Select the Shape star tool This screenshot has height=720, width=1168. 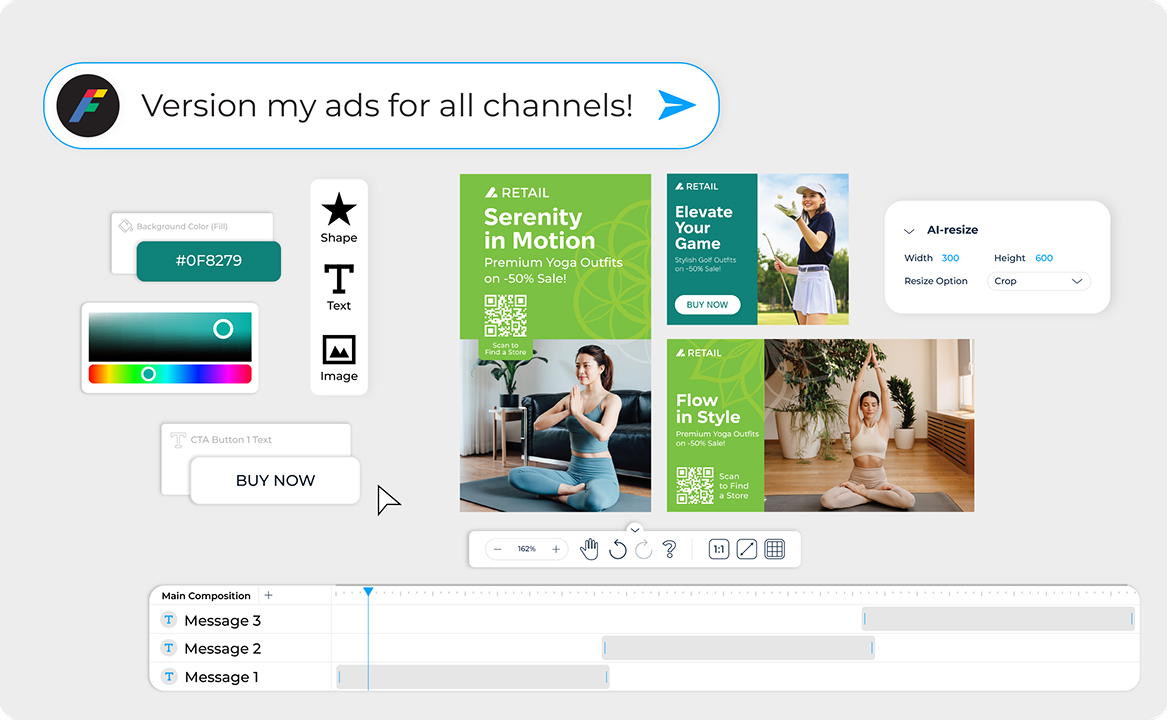point(339,217)
